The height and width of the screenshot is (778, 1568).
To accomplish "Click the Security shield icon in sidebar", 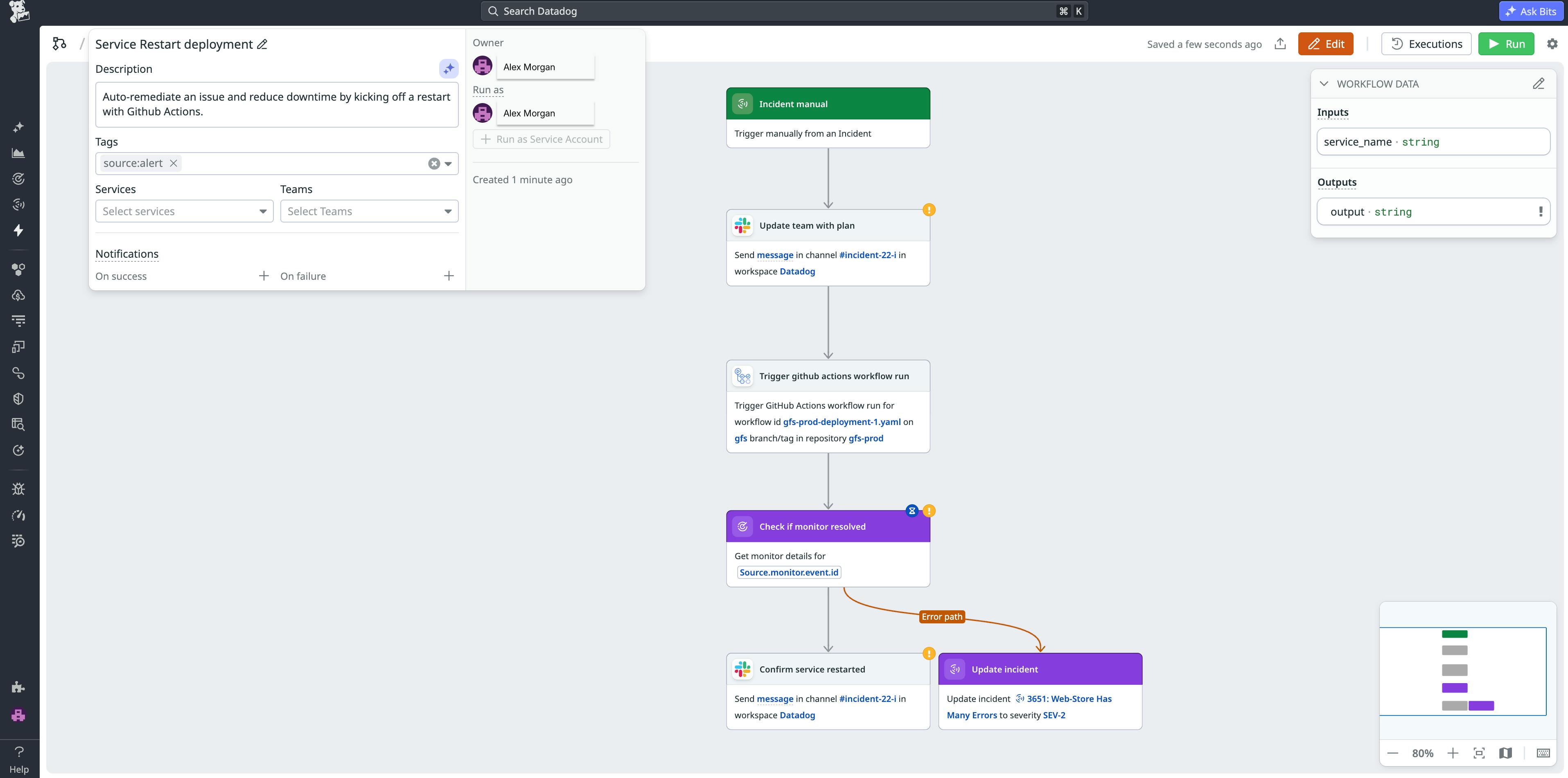I will (18, 398).
